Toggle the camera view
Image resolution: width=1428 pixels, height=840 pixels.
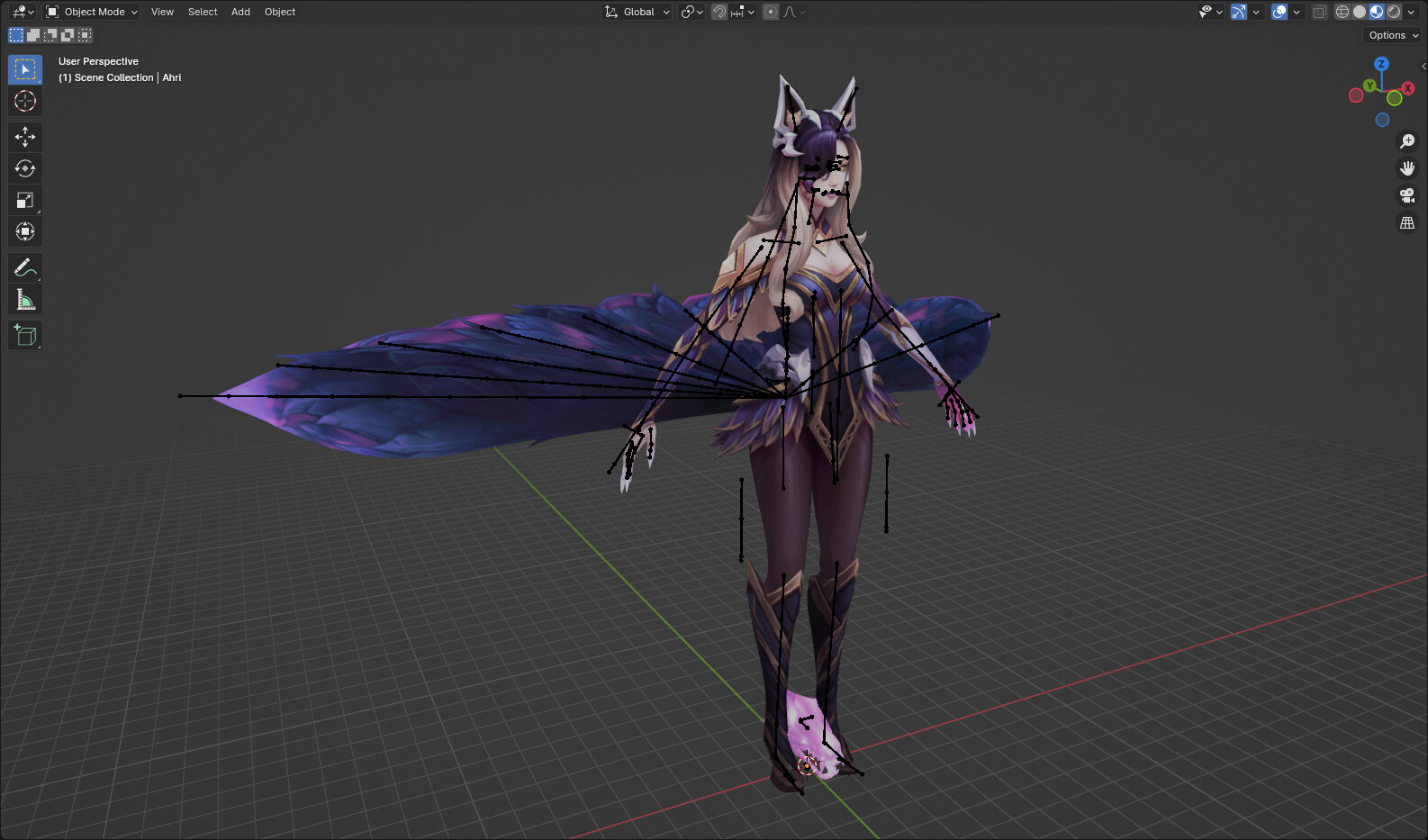pyautogui.click(x=1407, y=195)
